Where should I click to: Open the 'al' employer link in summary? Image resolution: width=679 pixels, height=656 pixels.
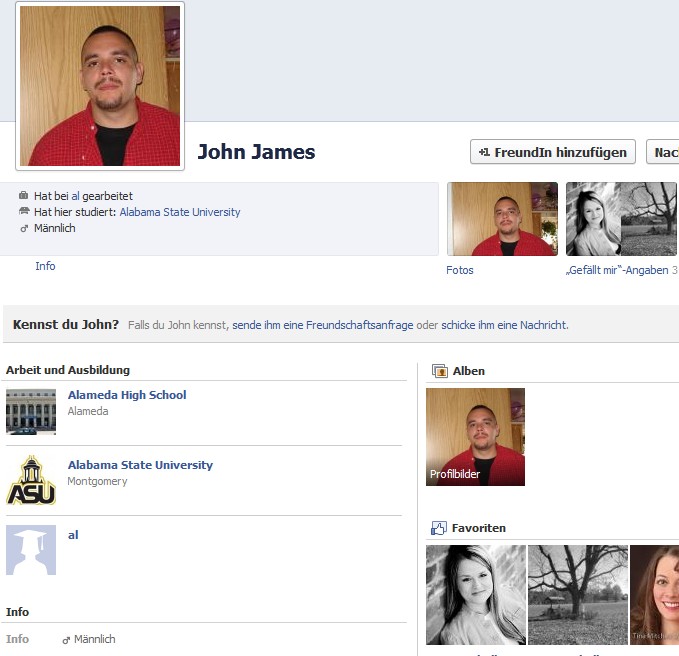pos(75,196)
